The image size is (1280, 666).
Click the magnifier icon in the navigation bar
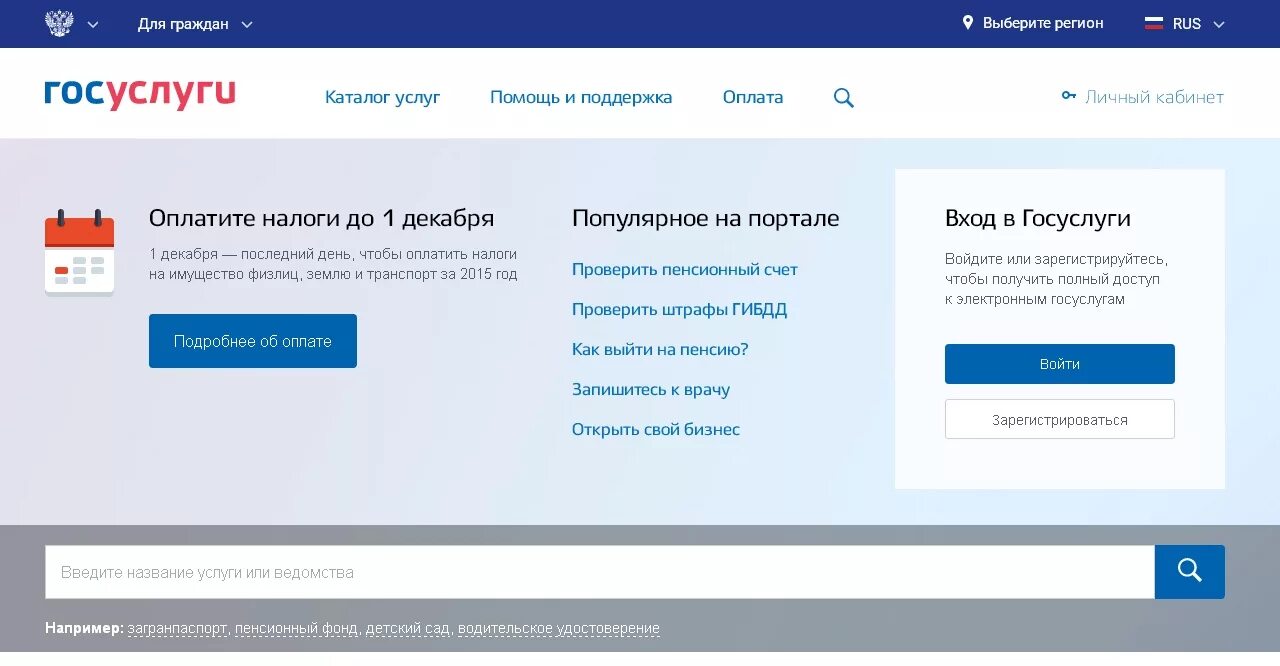pos(844,98)
